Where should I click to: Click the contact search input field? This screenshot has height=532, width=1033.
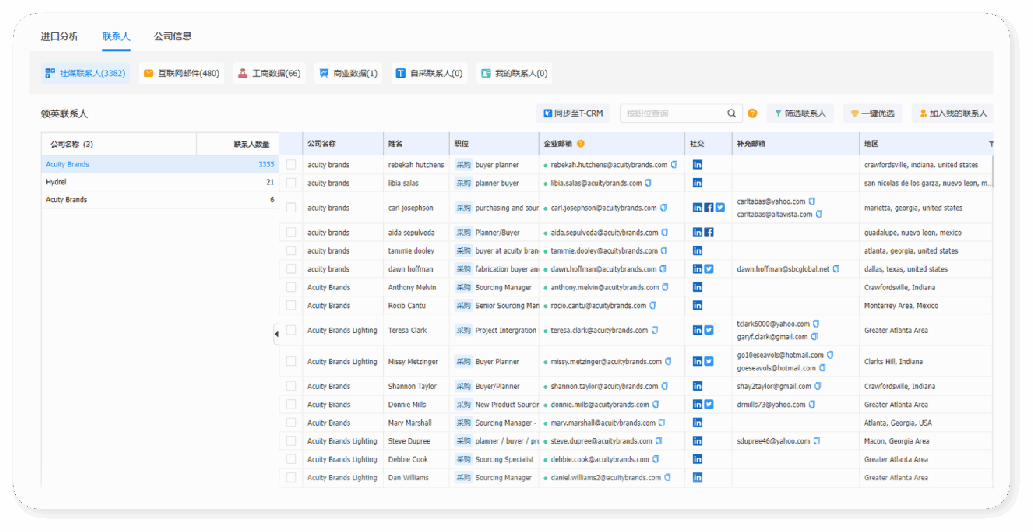coord(672,114)
